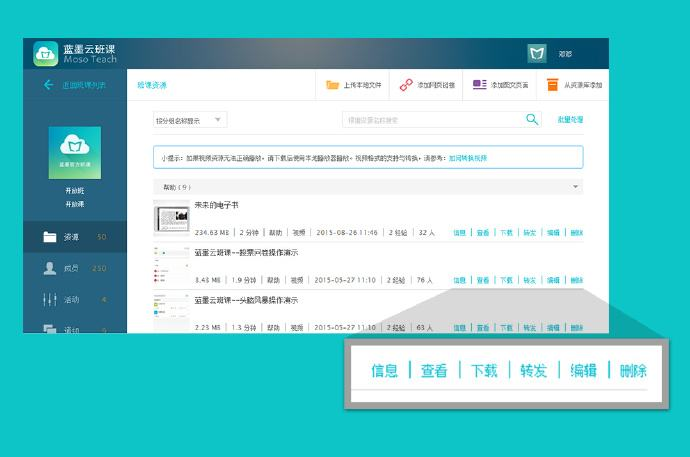Viewport: 690px width, 457px height.
Task: Collapse the 帮助 (9) group arrow
Action: [575, 187]
